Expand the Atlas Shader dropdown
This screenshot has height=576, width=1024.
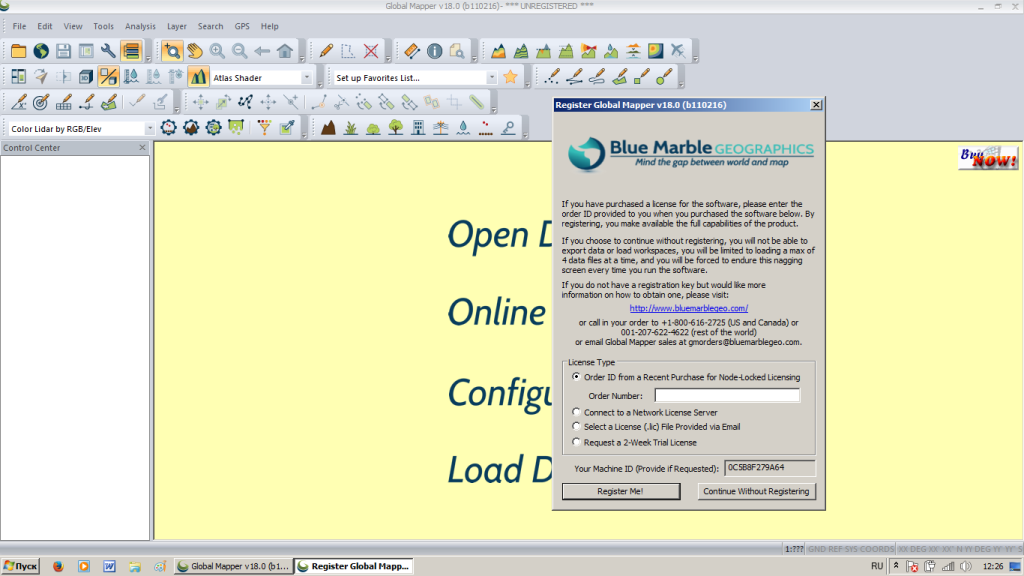306,78
